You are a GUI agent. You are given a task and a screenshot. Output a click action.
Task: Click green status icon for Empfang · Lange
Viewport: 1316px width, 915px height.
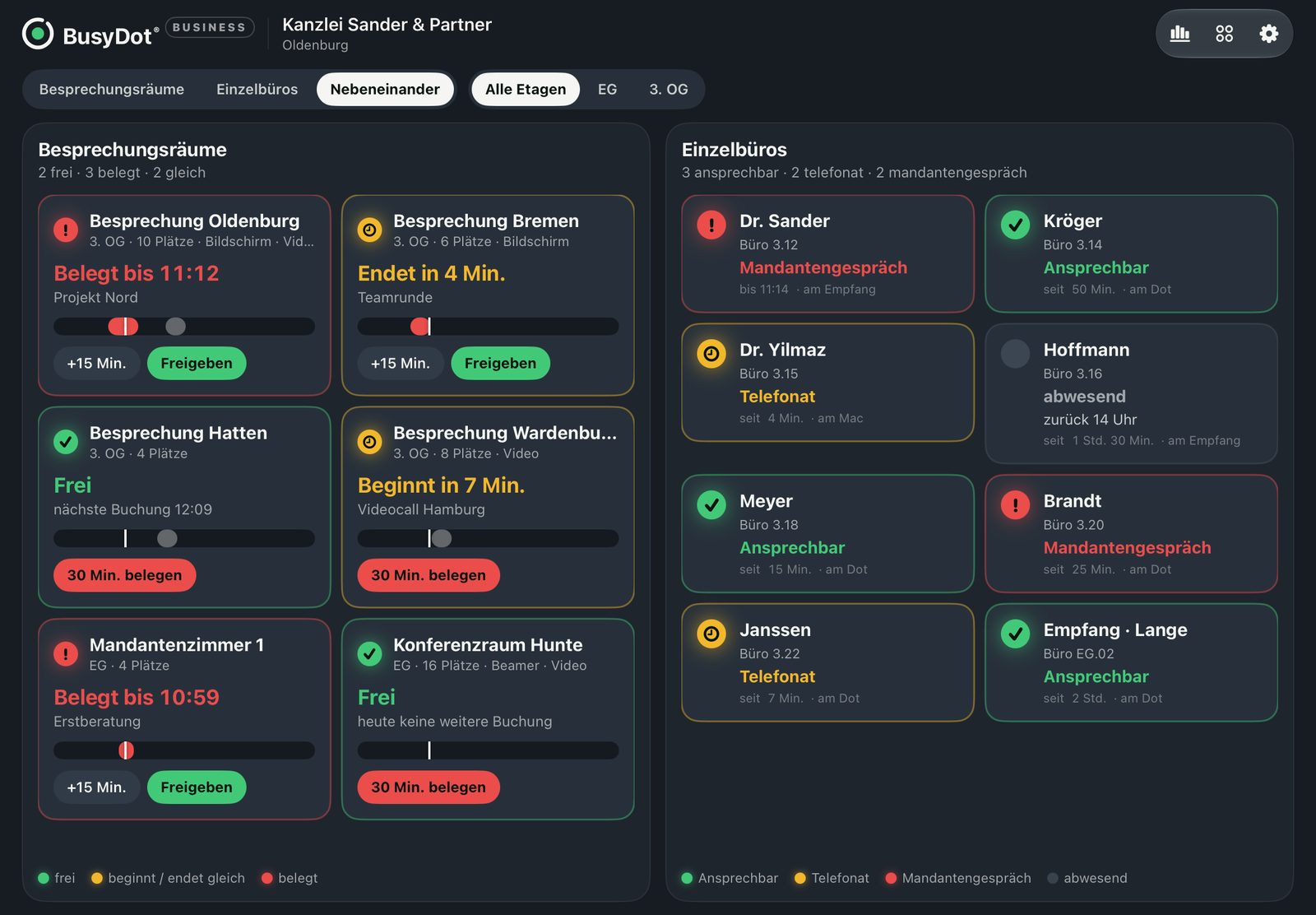point(1016,634)
